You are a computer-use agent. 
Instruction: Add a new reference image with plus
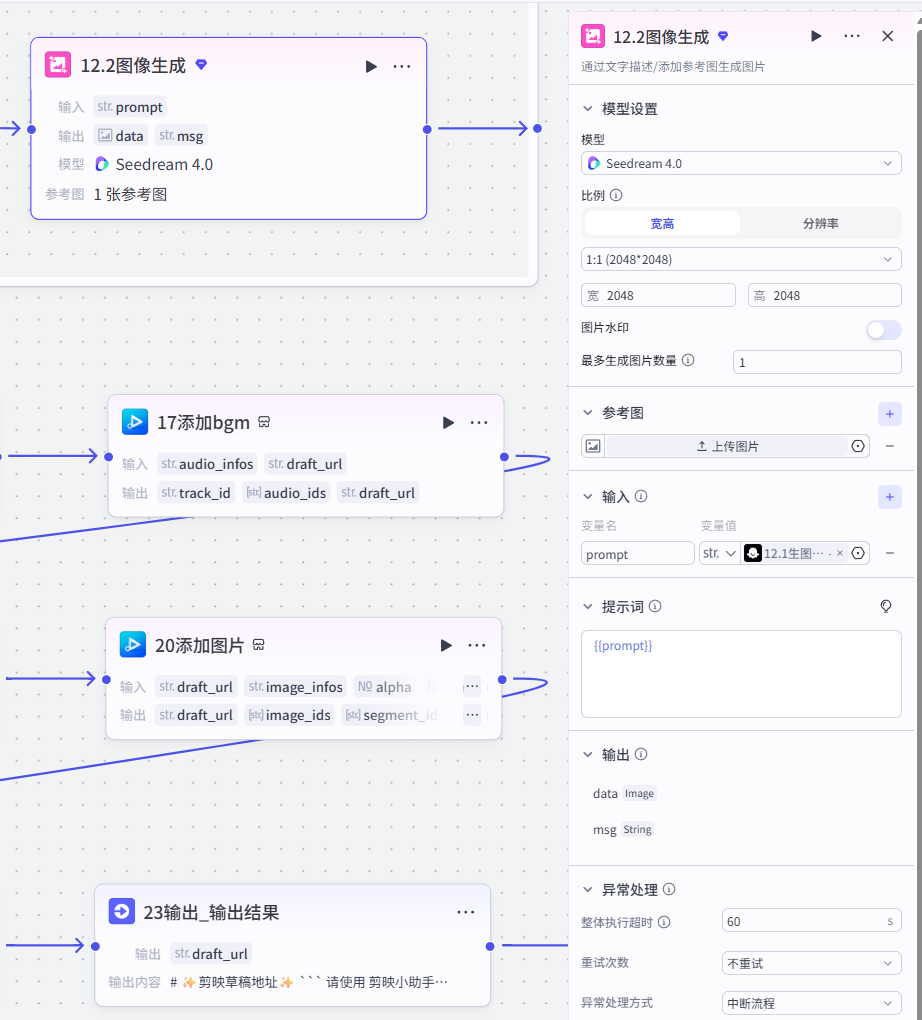point(889,414)
